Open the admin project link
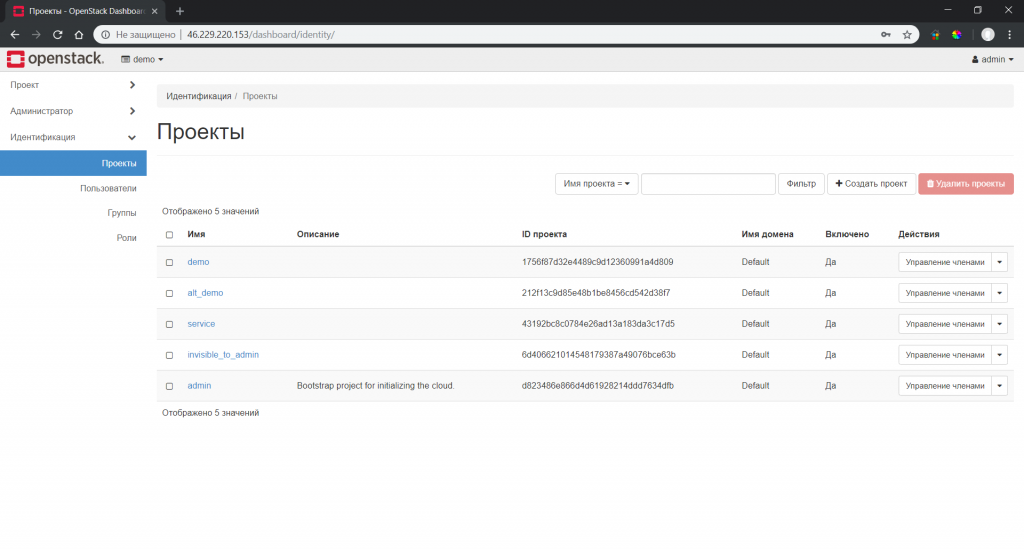1024x549 pixels. coord(199,386)
